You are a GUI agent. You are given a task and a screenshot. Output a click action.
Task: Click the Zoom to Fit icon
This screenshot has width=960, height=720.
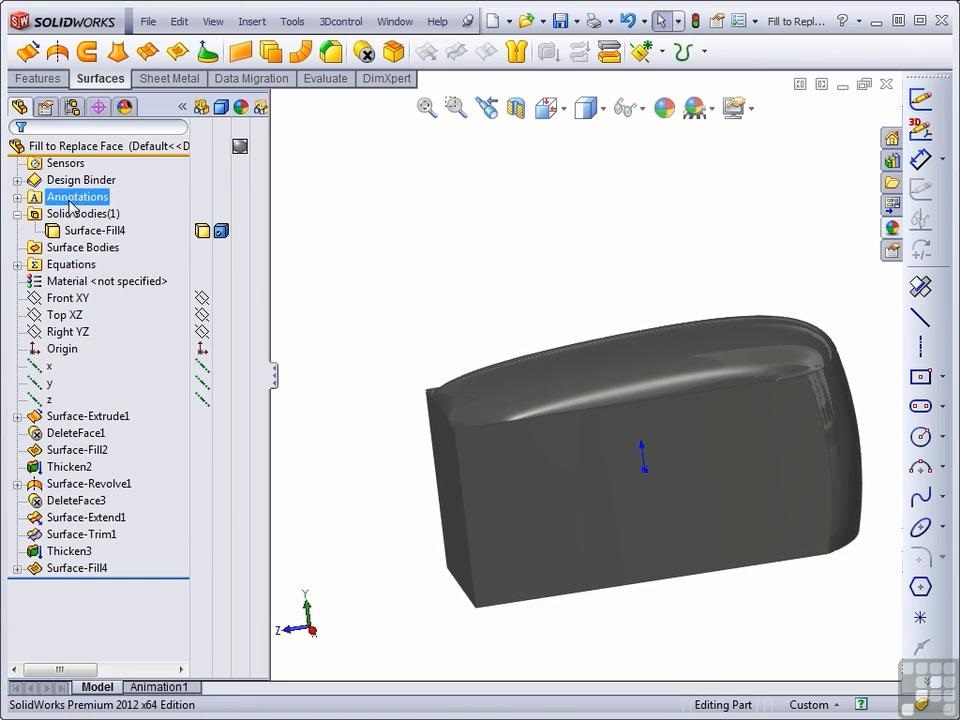(x=427, y=108)
